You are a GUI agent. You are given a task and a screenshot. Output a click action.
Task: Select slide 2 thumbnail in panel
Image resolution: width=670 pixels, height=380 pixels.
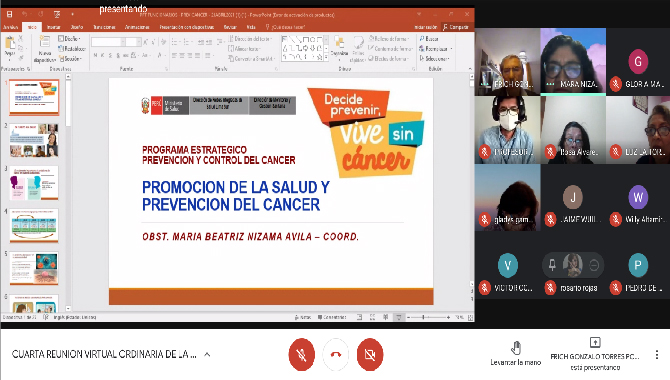[x=34, y=140]
